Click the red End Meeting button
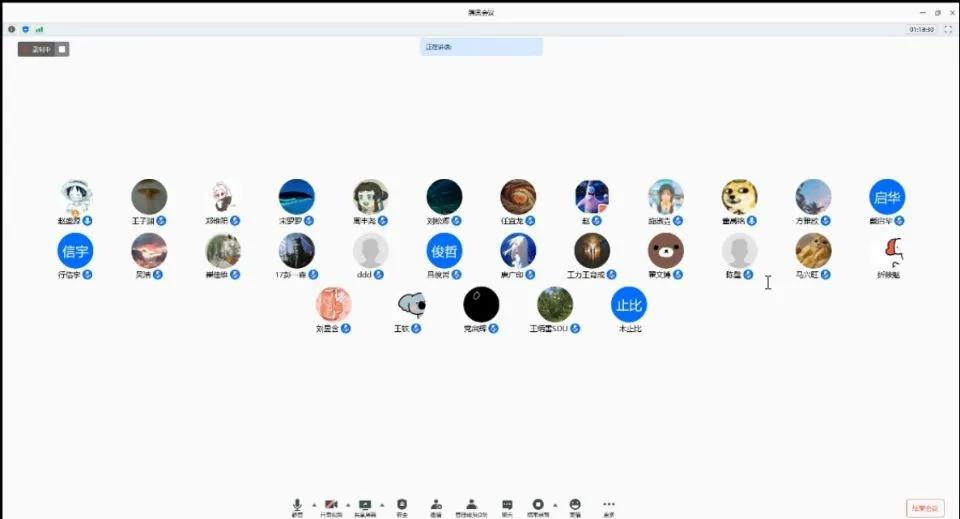960x519 pixels. 925,508
